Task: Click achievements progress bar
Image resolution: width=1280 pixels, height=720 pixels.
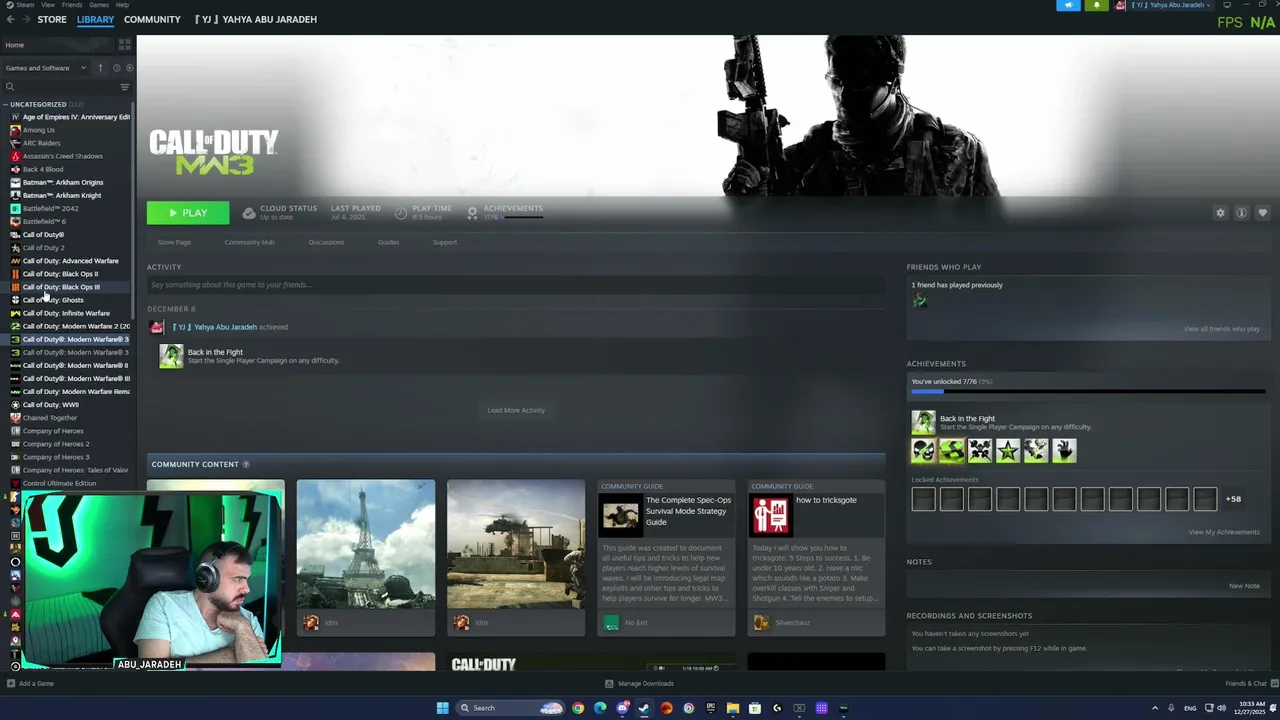Action: tap(1088, 391)
